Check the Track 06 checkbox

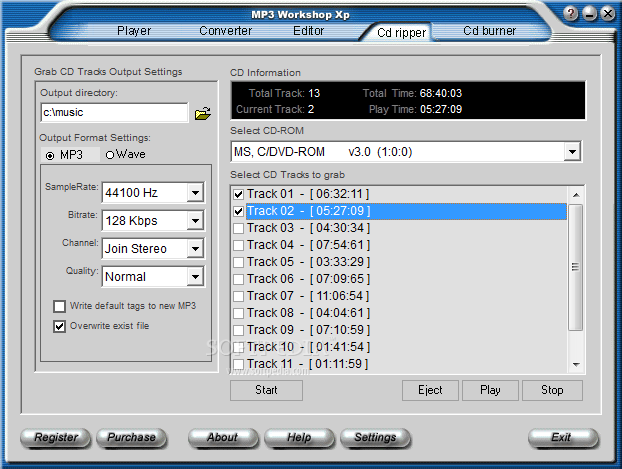tap(238, 280)
